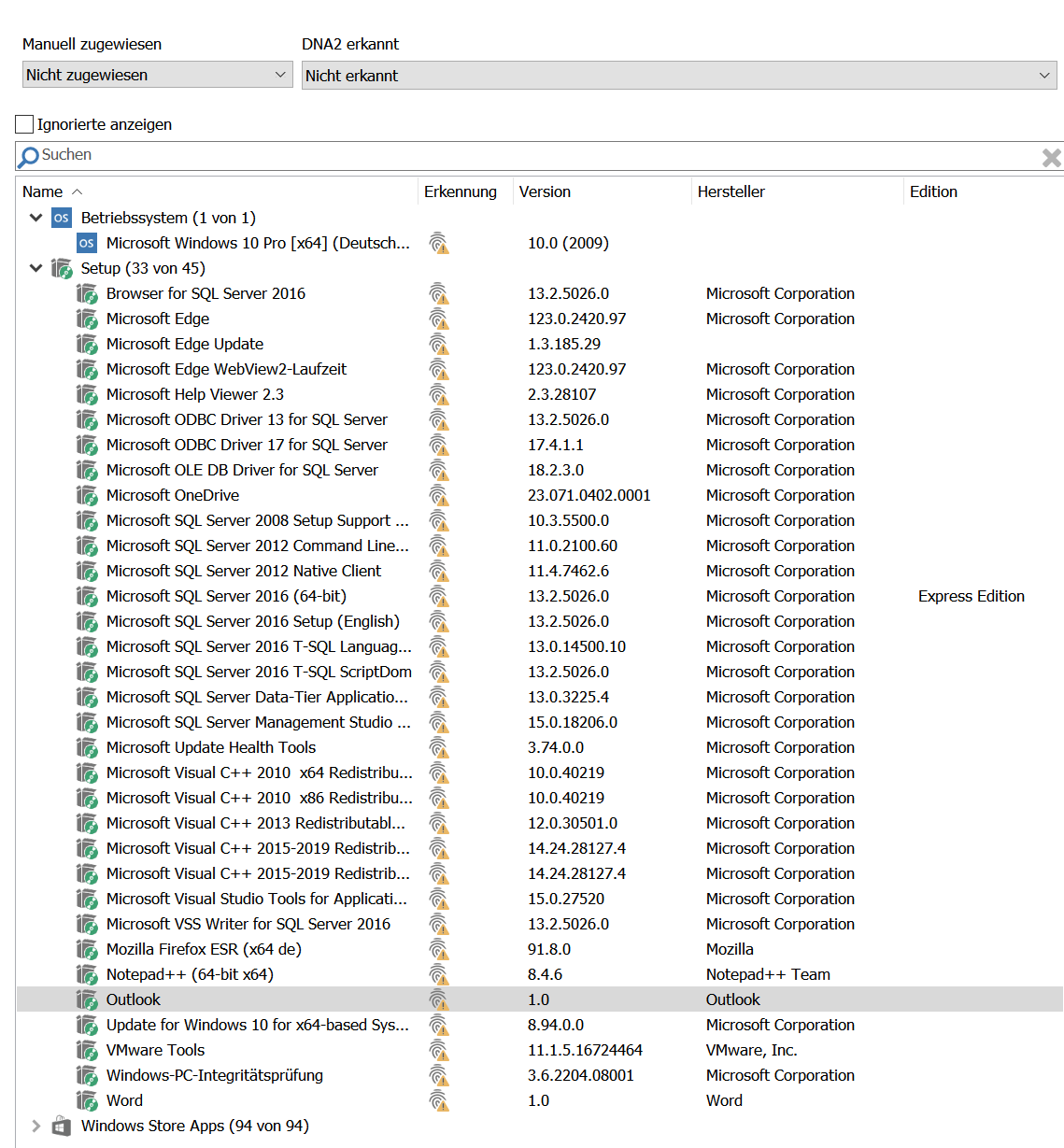Click the setup icon next to Microsoft Edge

pyautogui.click(x=87, y=319)
